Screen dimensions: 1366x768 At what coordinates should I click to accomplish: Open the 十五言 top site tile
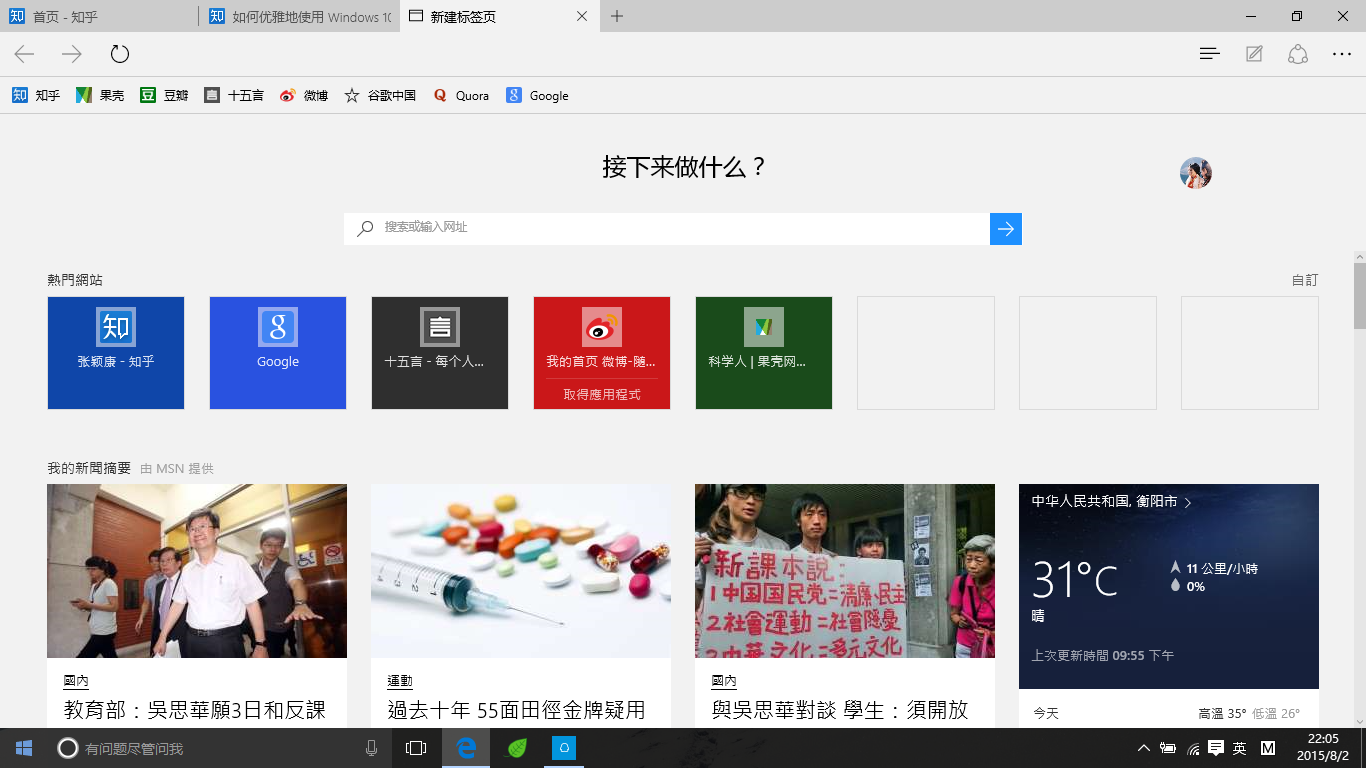pos(440,353)
